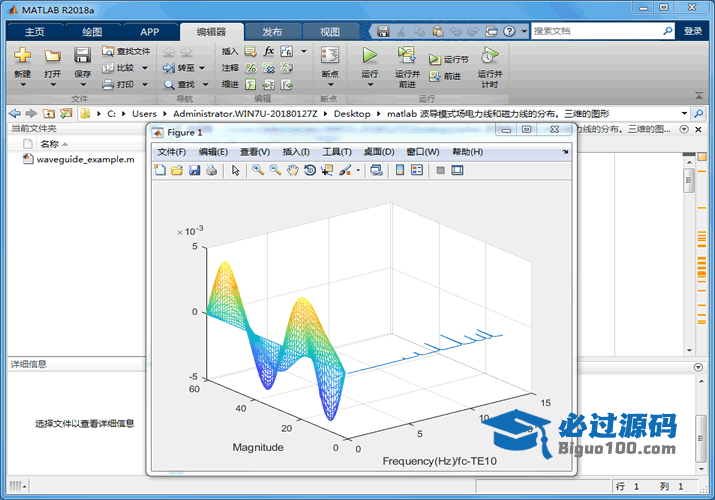
Task: Click the zoom in tool in Figure toolbar
Action: [x=258, y=170]
